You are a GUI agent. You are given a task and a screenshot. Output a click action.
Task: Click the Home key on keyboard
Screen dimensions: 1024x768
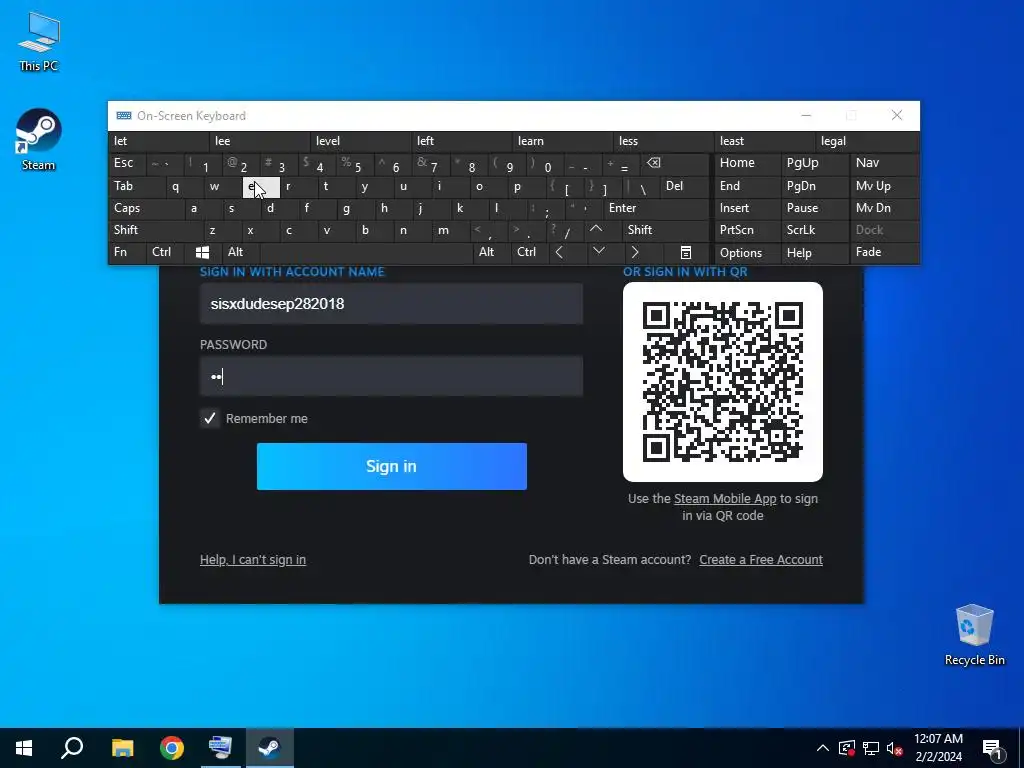coord(748,163)
